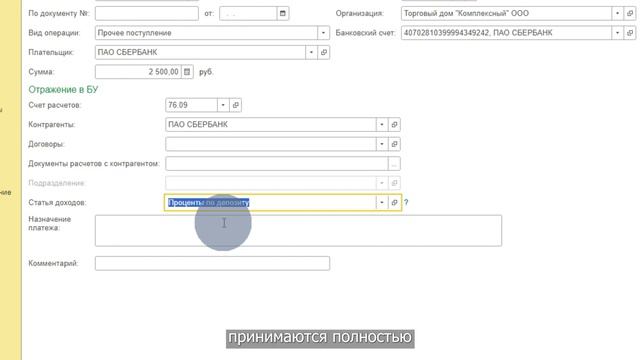Open Организация record via its open icon
Screen dimensions: 640x360
pyautogui.click(x=630, y=13)
